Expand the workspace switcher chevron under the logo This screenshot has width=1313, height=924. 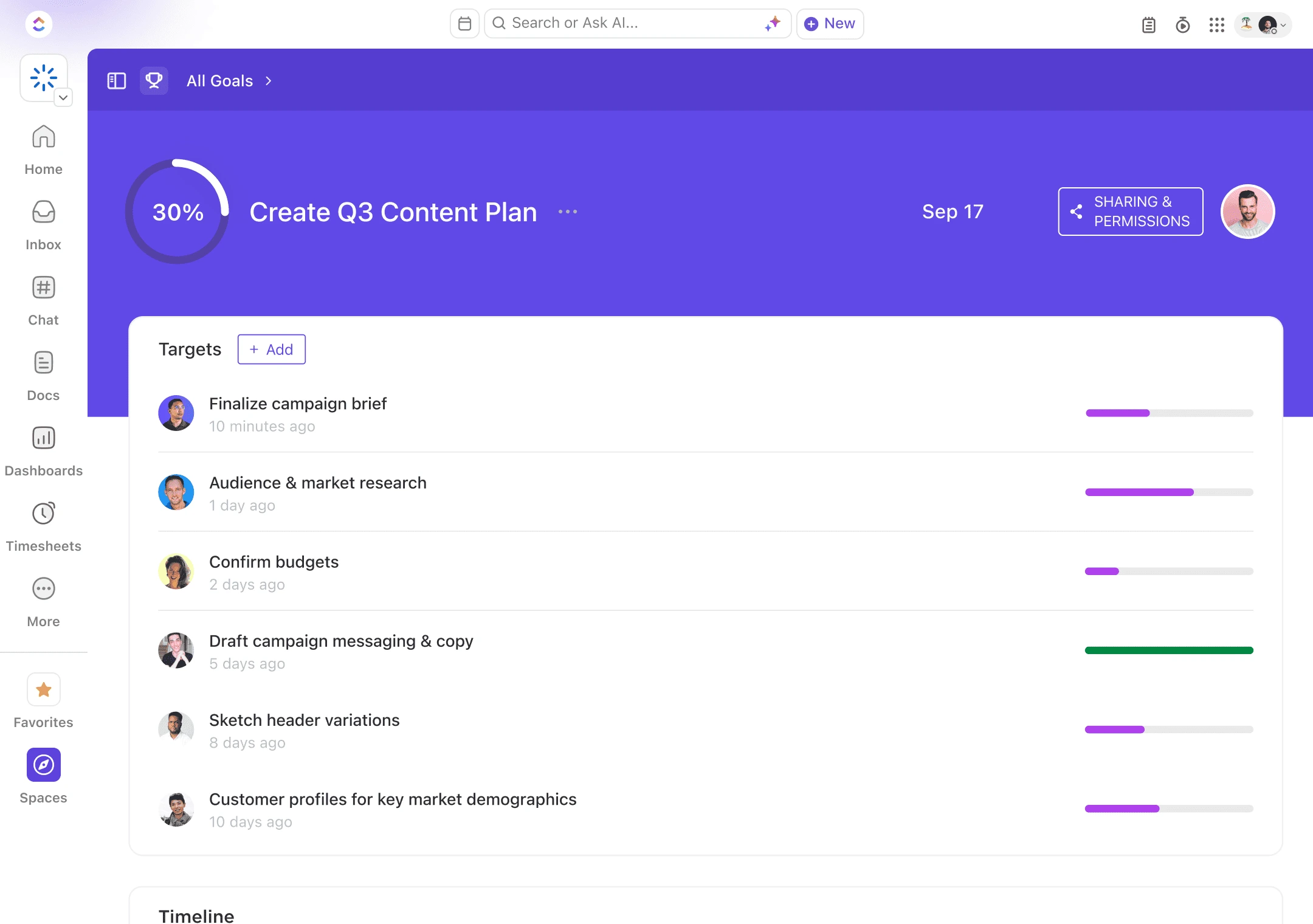tap(63, 98)
